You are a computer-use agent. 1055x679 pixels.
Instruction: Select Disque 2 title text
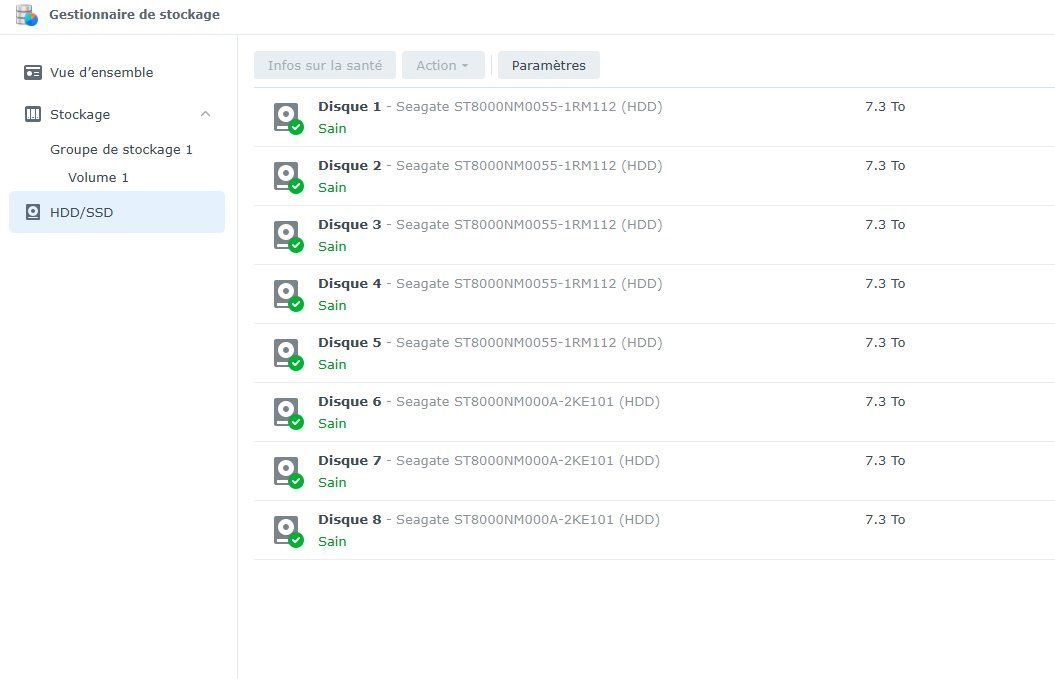(x=350, y=166)
